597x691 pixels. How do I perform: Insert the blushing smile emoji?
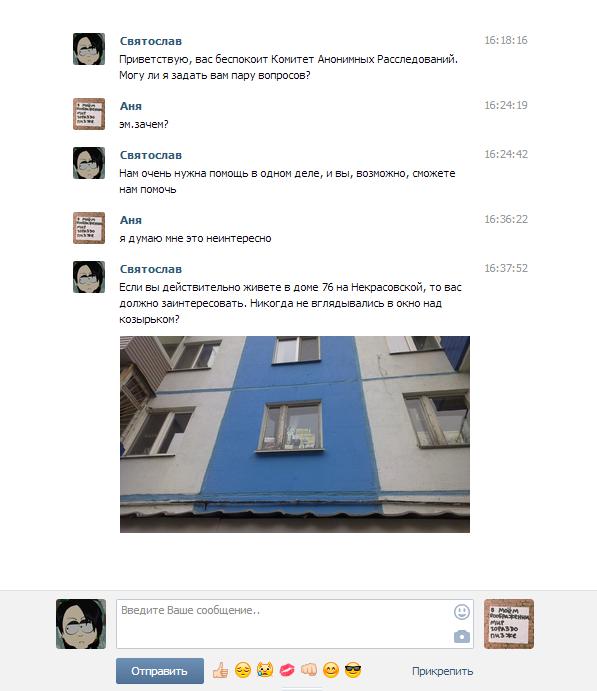pyautogui.click(x=331, y=670)
